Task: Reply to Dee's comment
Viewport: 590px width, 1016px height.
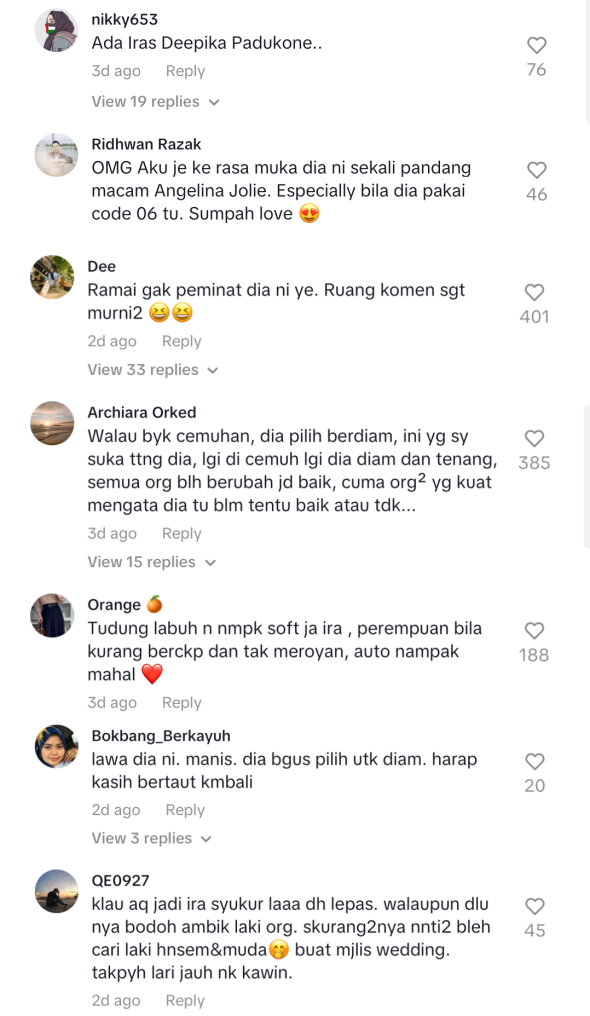Action: coord(181,341)
